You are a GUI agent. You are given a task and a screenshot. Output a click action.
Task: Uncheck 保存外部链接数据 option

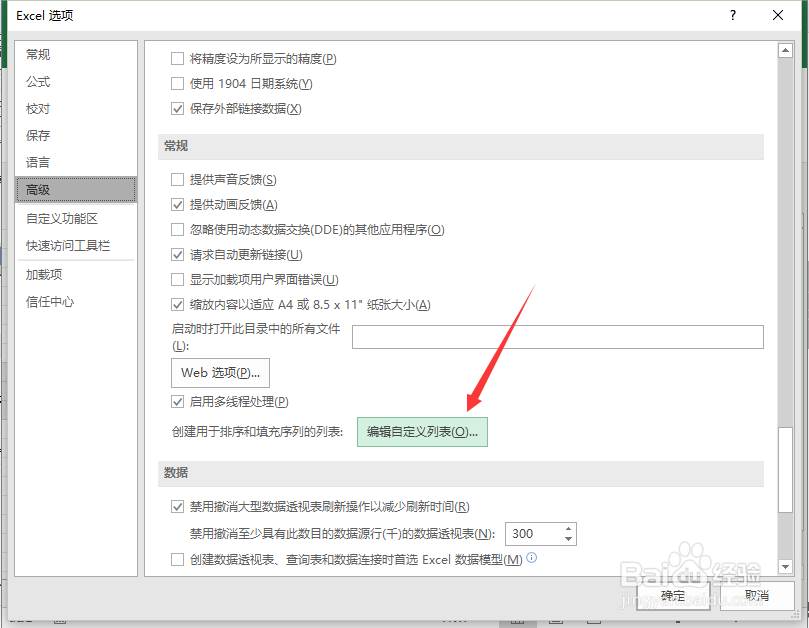pos(177,109)
